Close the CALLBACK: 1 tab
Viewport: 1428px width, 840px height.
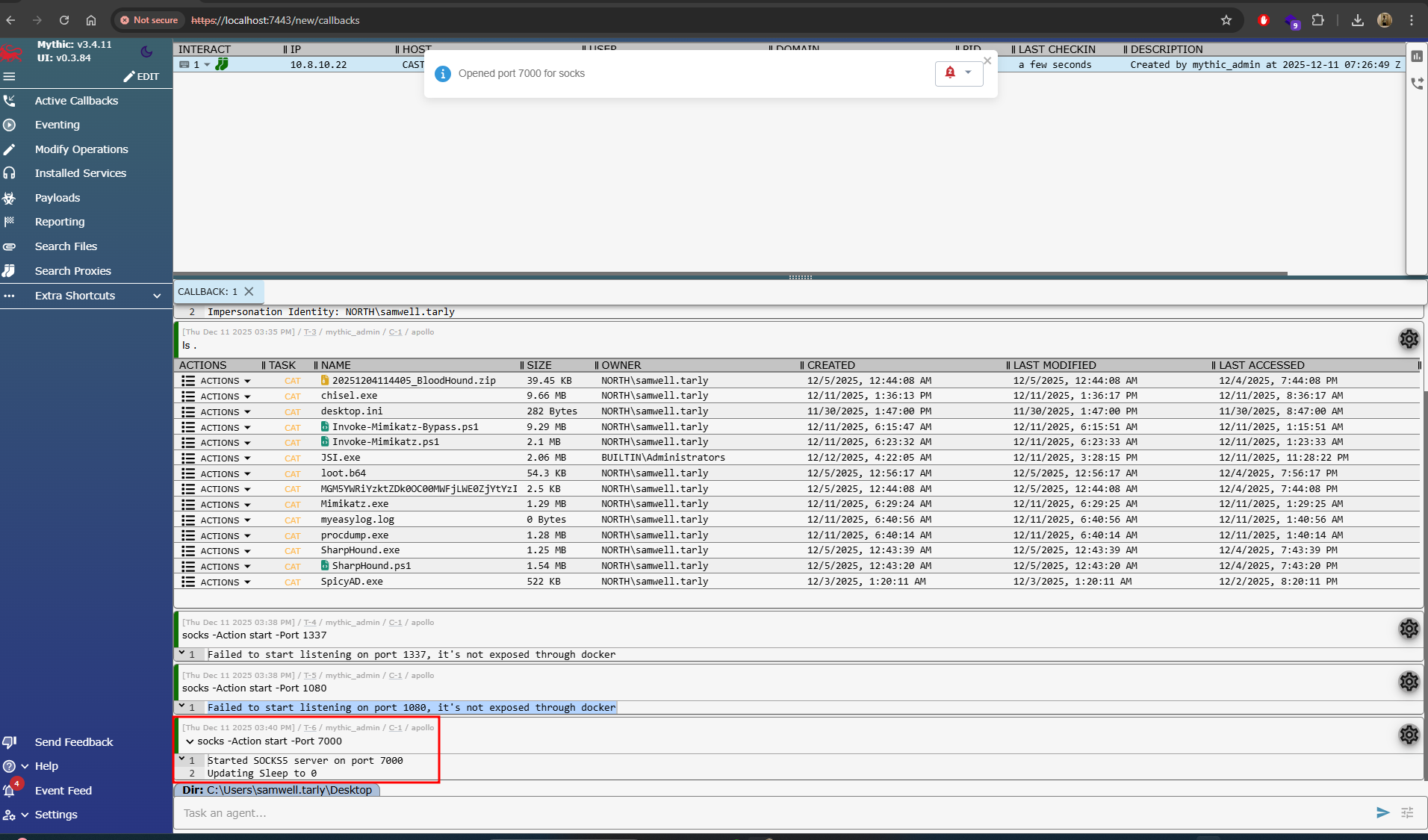pos(249,291)
